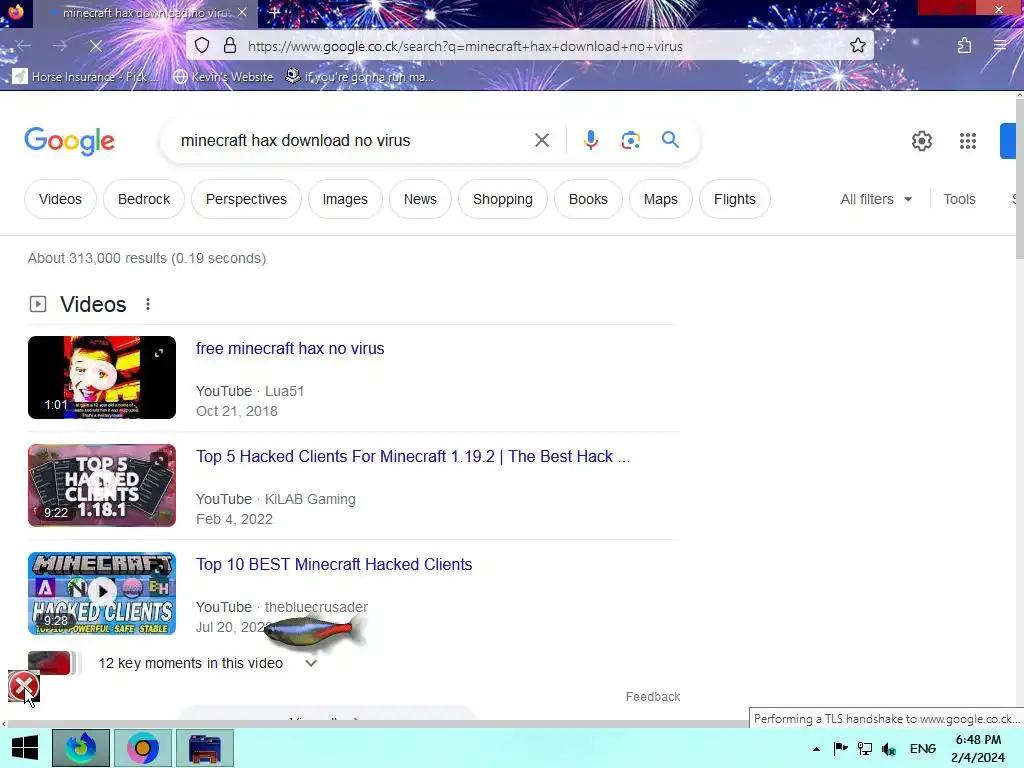1024x768 pixels.
Task: Expand the All filters dropdown
Action: click(876, 199)
